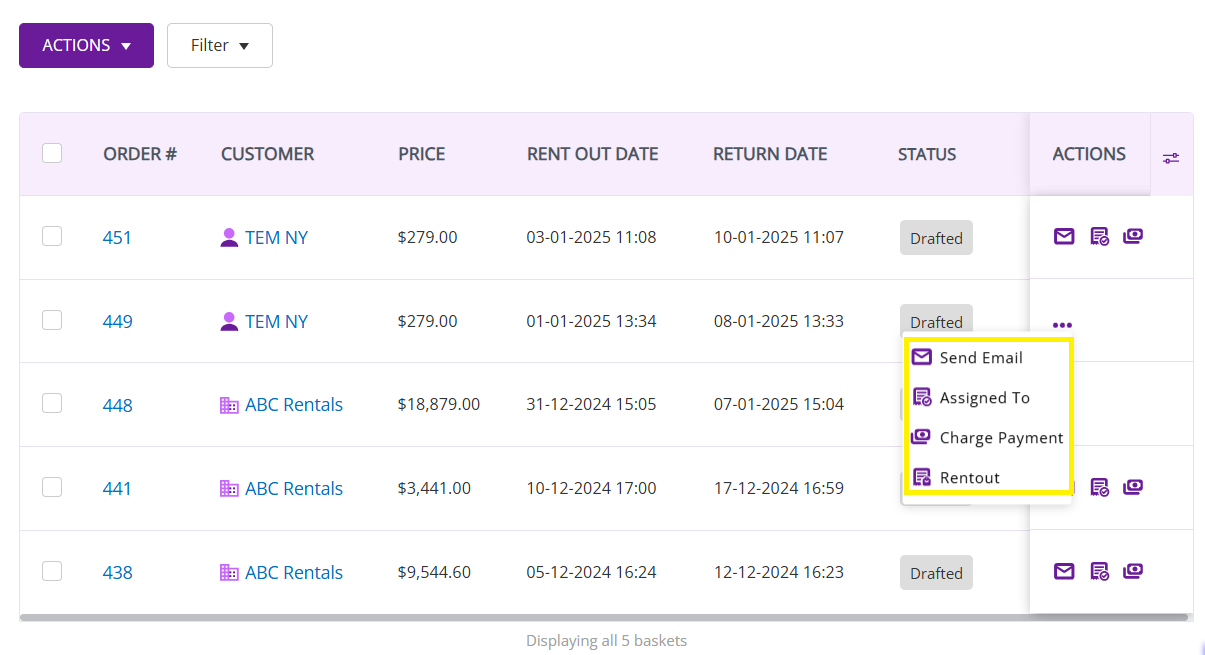Screen dimensions: 1205x655
Task: Click person icon beside TEM NY in order 451
Action: click(x=229, y=237)
